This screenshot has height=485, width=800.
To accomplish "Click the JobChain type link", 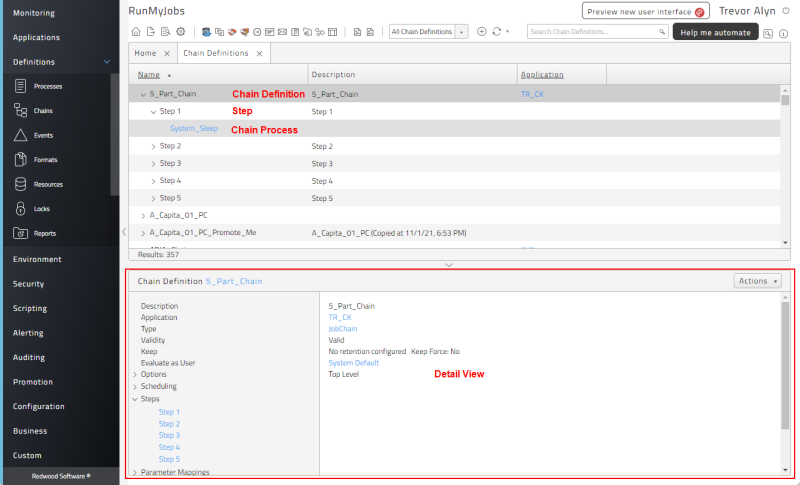I will (x=343, y=329).
